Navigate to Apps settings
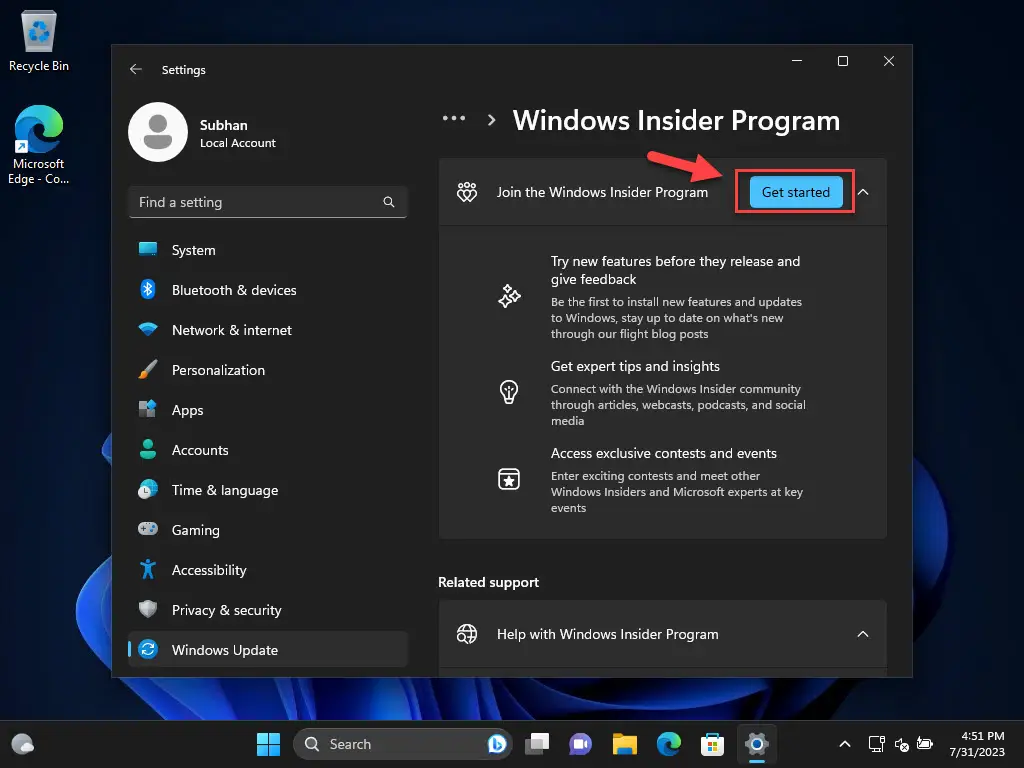The width and height of the screenshot is (1024, 768). 268,409
